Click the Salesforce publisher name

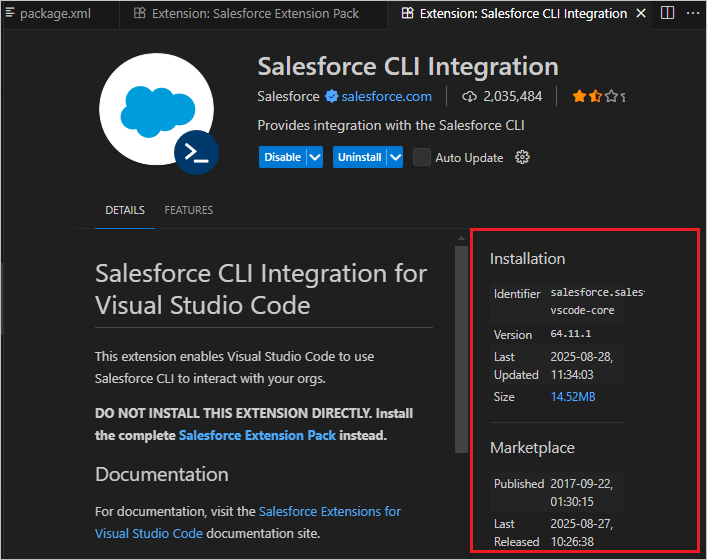288,96
